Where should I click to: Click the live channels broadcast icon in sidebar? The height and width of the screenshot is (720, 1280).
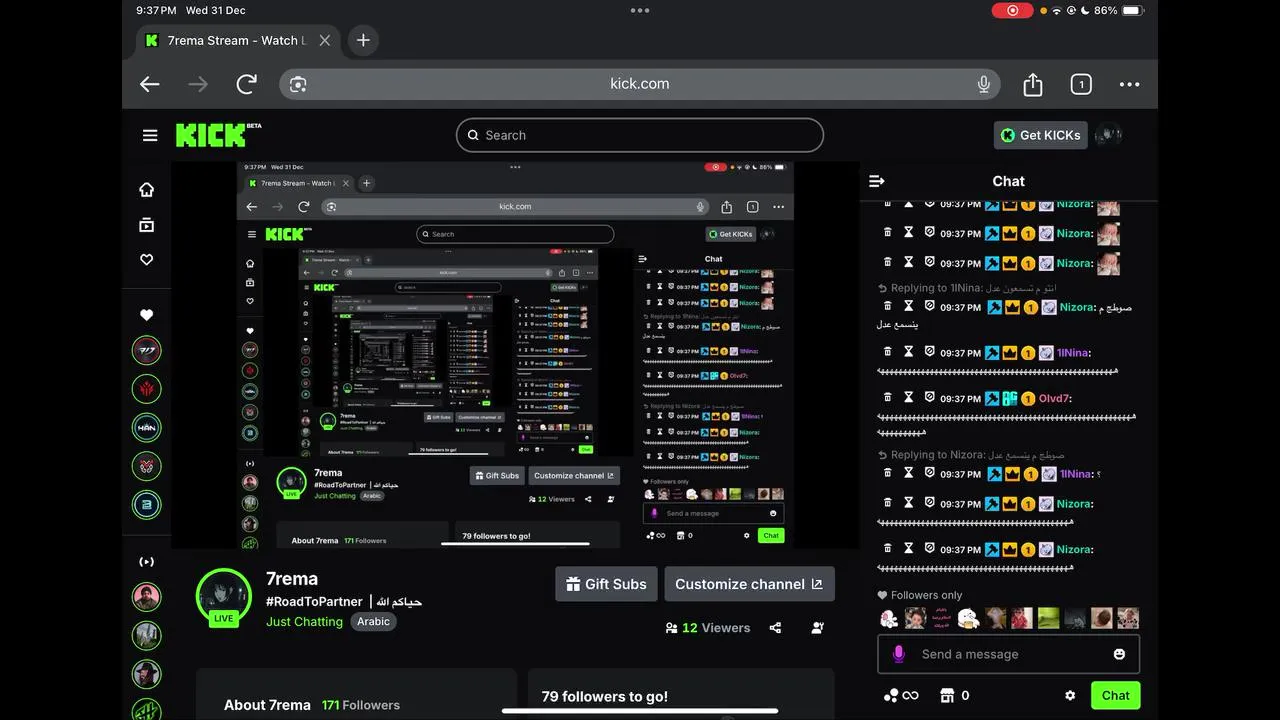click(147, 562)
